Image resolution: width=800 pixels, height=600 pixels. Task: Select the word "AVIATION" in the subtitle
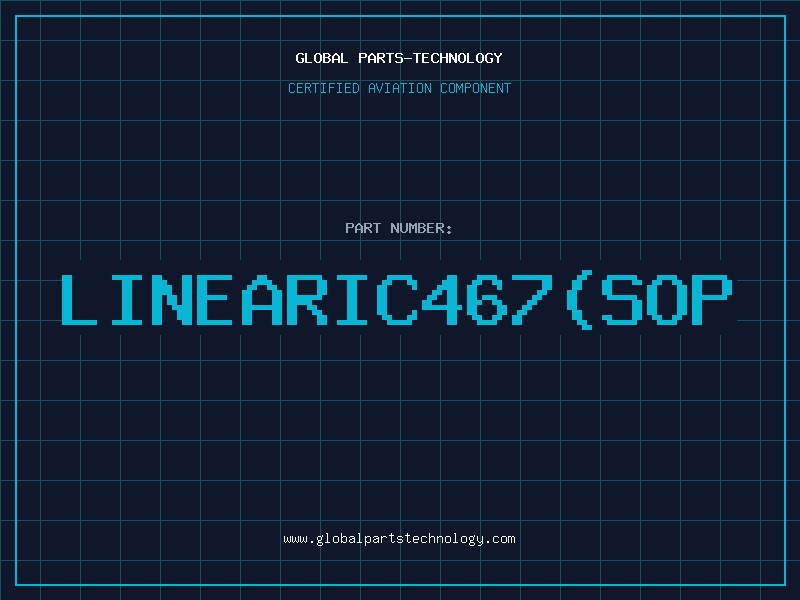tap(400, 89)
